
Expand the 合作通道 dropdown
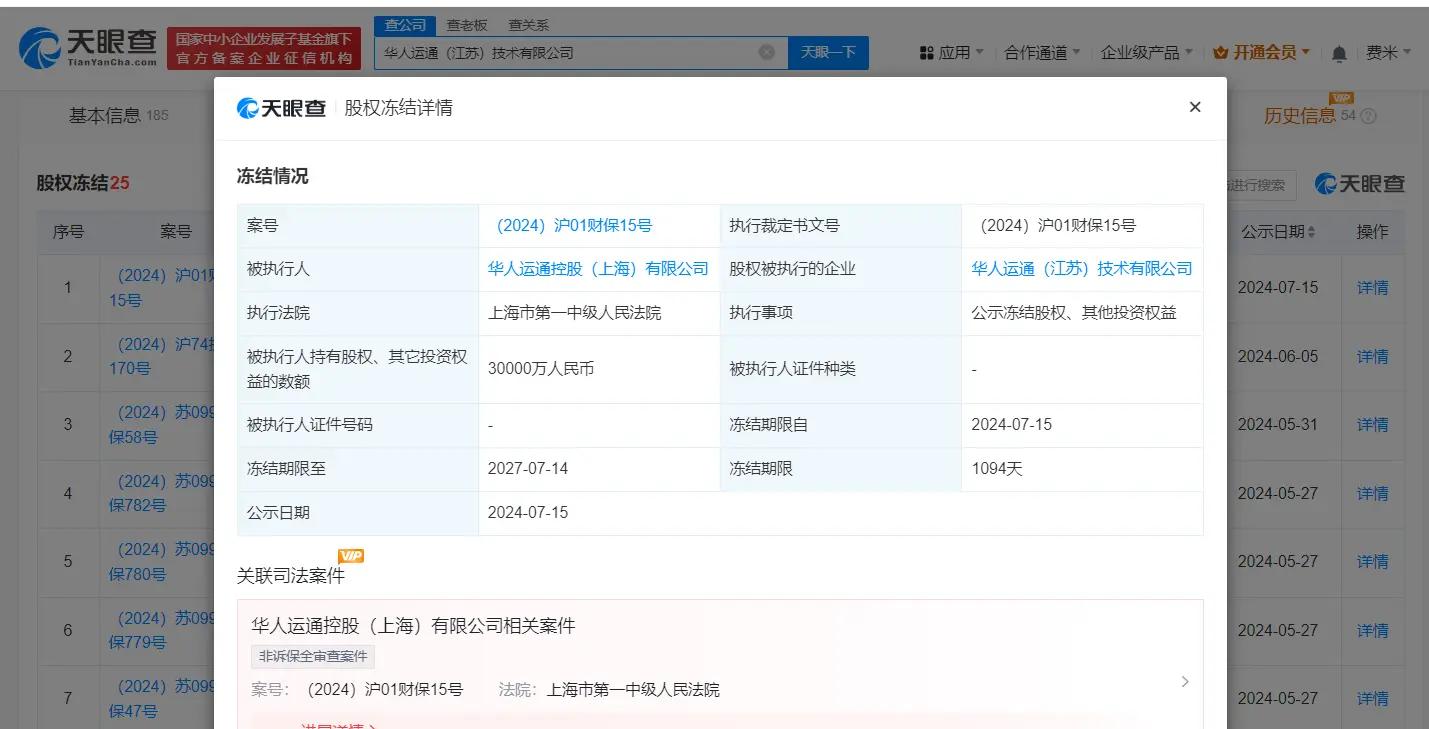point(1042,52)
